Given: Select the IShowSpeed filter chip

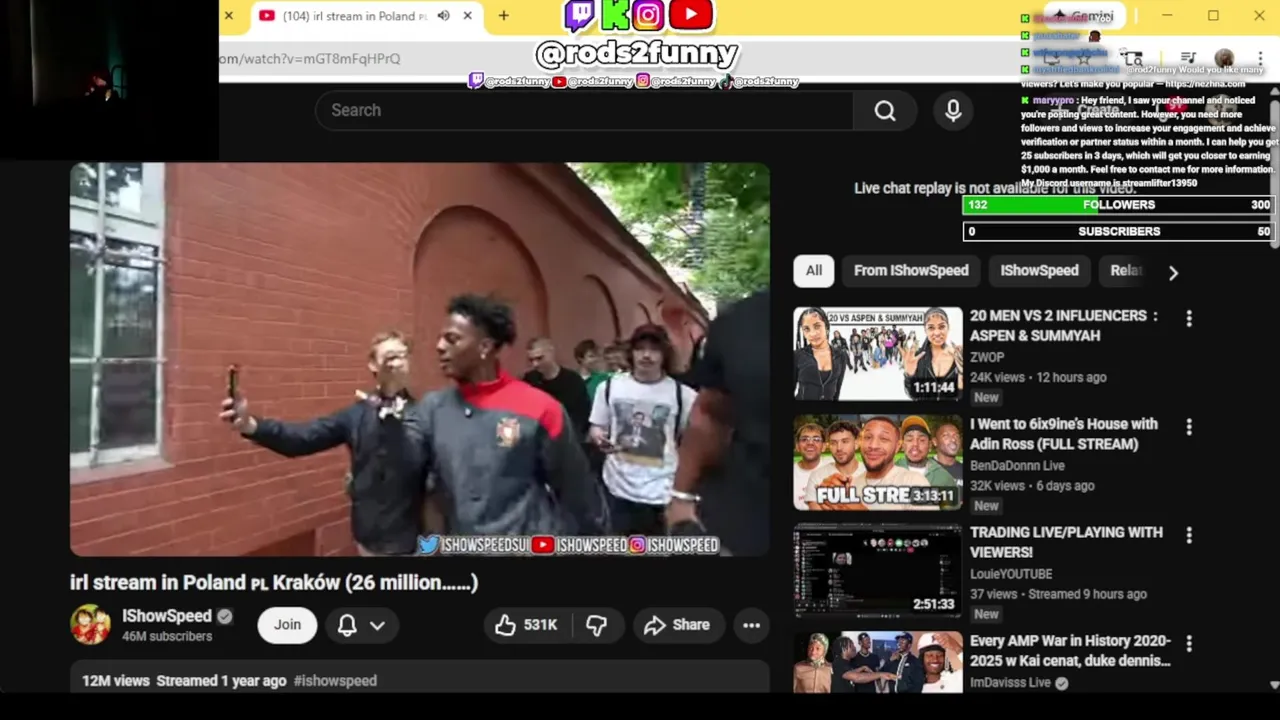Looking at the screenshot, I should (1039, 271).
